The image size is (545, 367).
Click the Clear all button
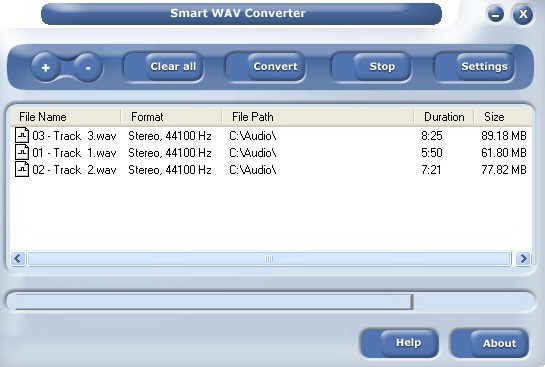(x=164, y=67)
